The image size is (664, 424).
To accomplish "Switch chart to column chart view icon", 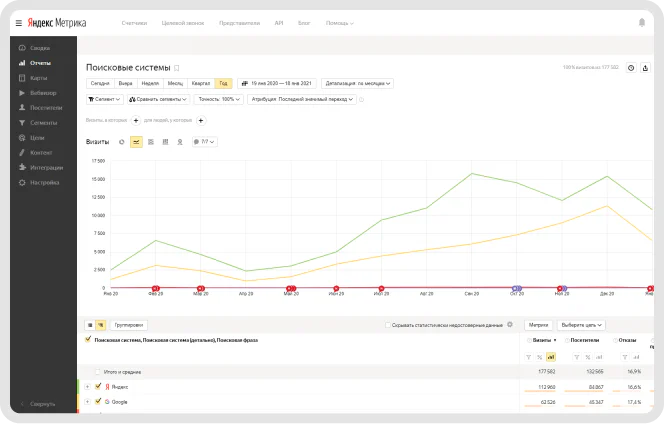I will click(165, 142).
